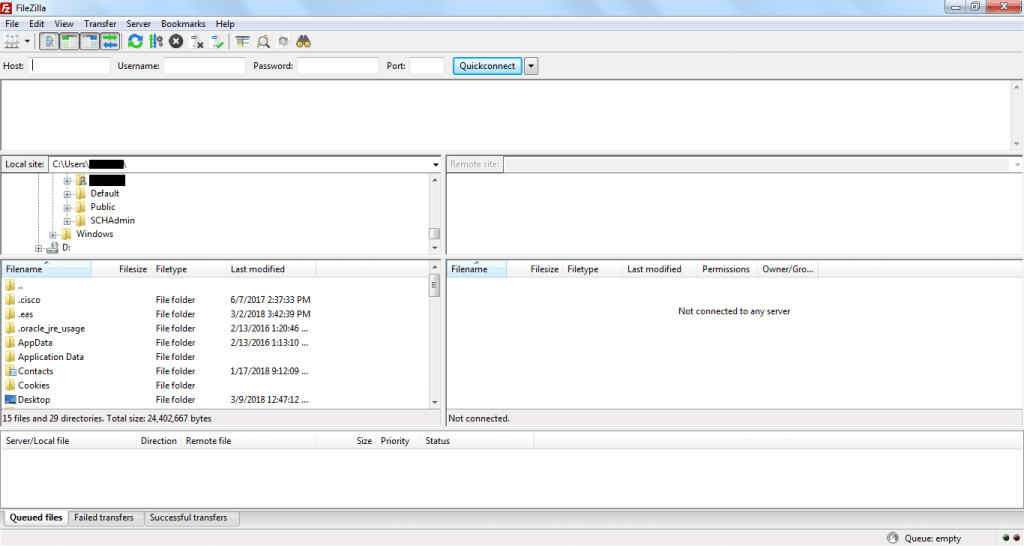Open the Local site path dropdown
This screenshot has height=546, width=1024.
click(x=436, y=165)
